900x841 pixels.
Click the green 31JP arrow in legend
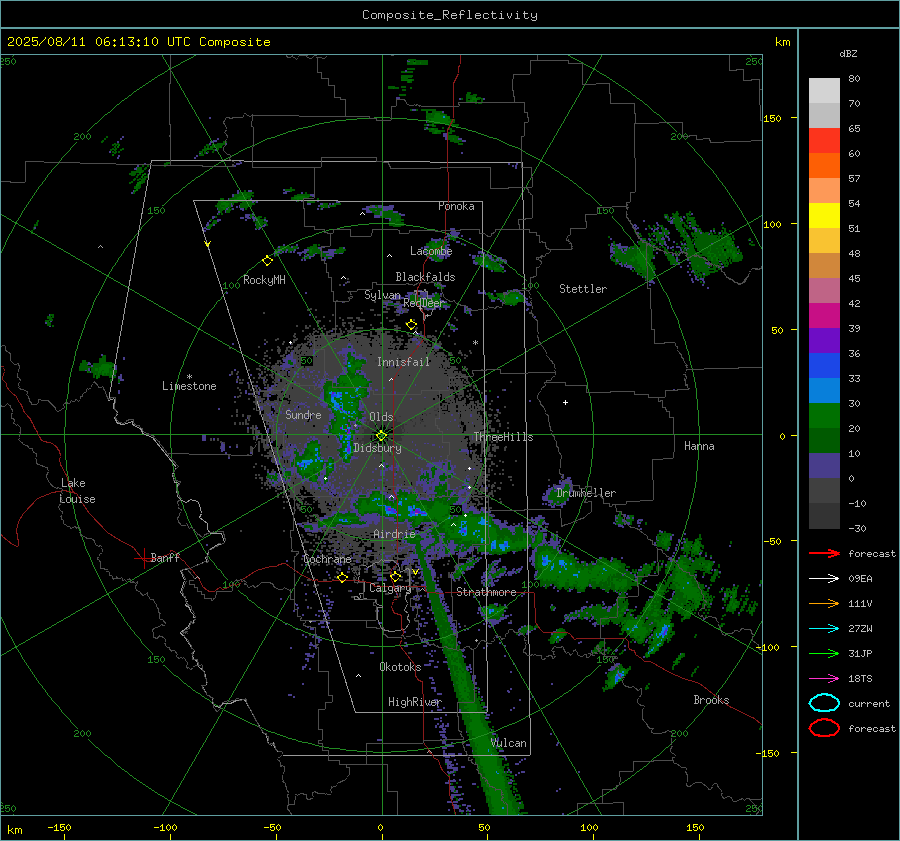click(x=824, y=653)
